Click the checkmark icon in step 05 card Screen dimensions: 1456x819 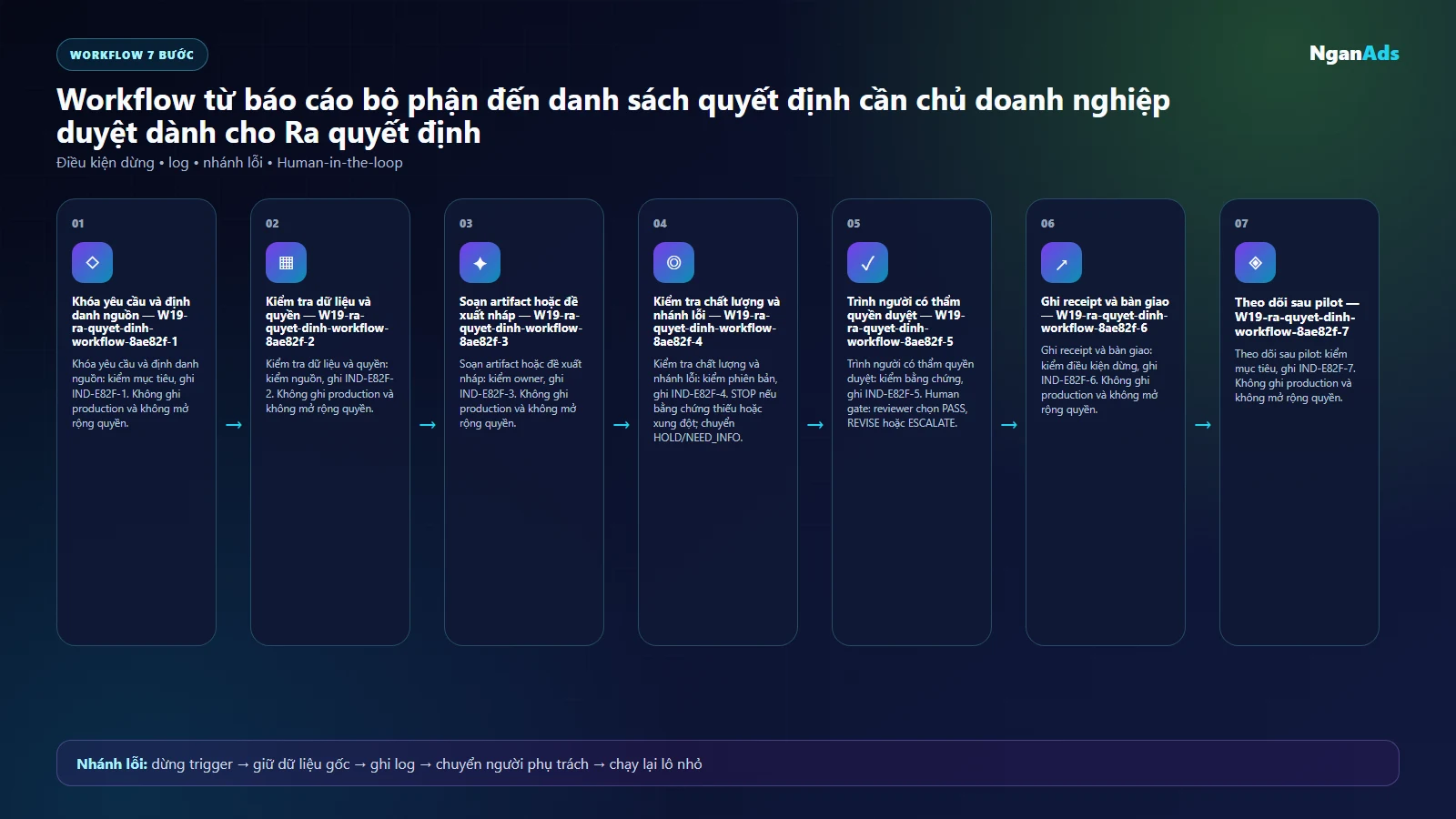click(x=867, y=263)
